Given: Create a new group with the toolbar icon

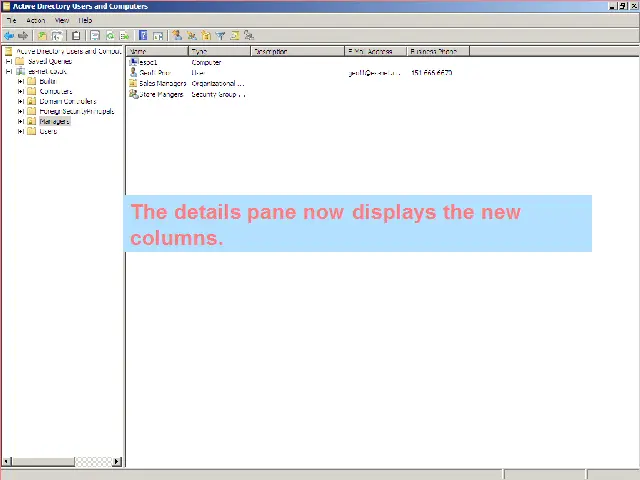Looking at the screenshot, I should (191, 36).
